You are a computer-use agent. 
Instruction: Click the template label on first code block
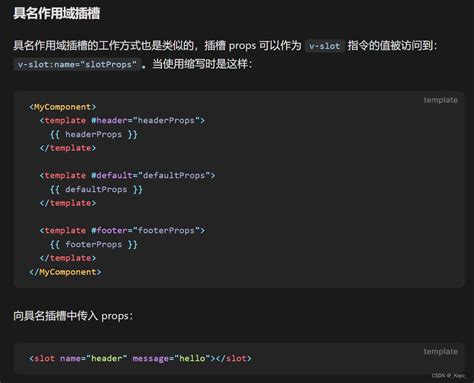(440, 100)
